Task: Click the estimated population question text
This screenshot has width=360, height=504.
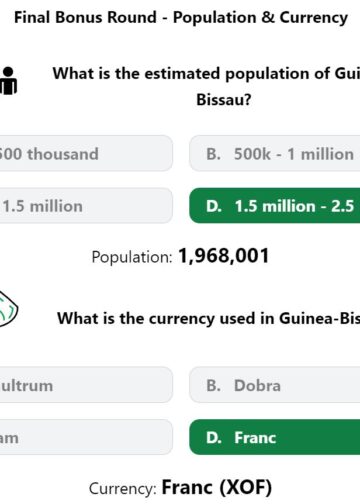Action: (206, 86)
